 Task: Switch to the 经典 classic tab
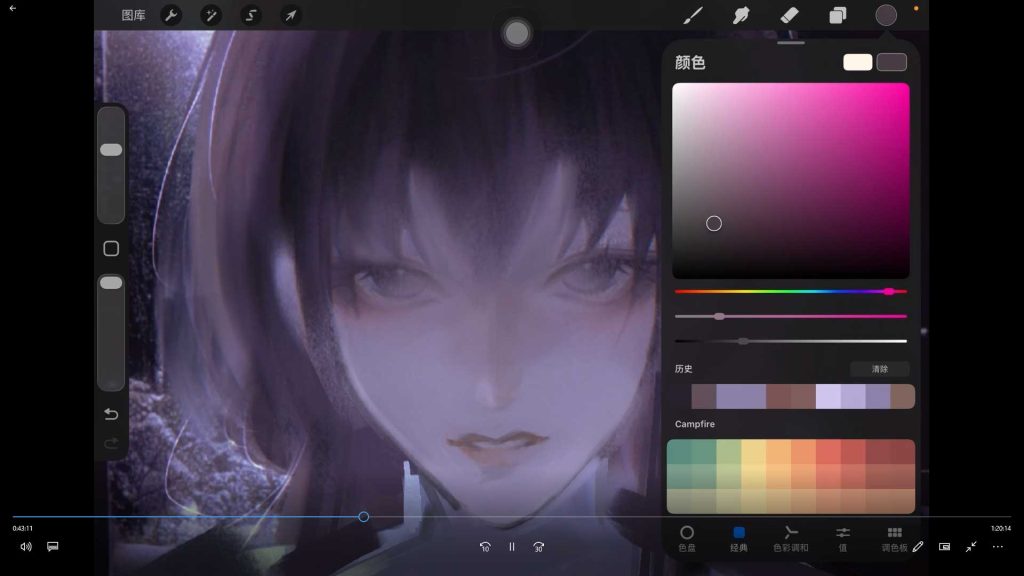point(739,539)
